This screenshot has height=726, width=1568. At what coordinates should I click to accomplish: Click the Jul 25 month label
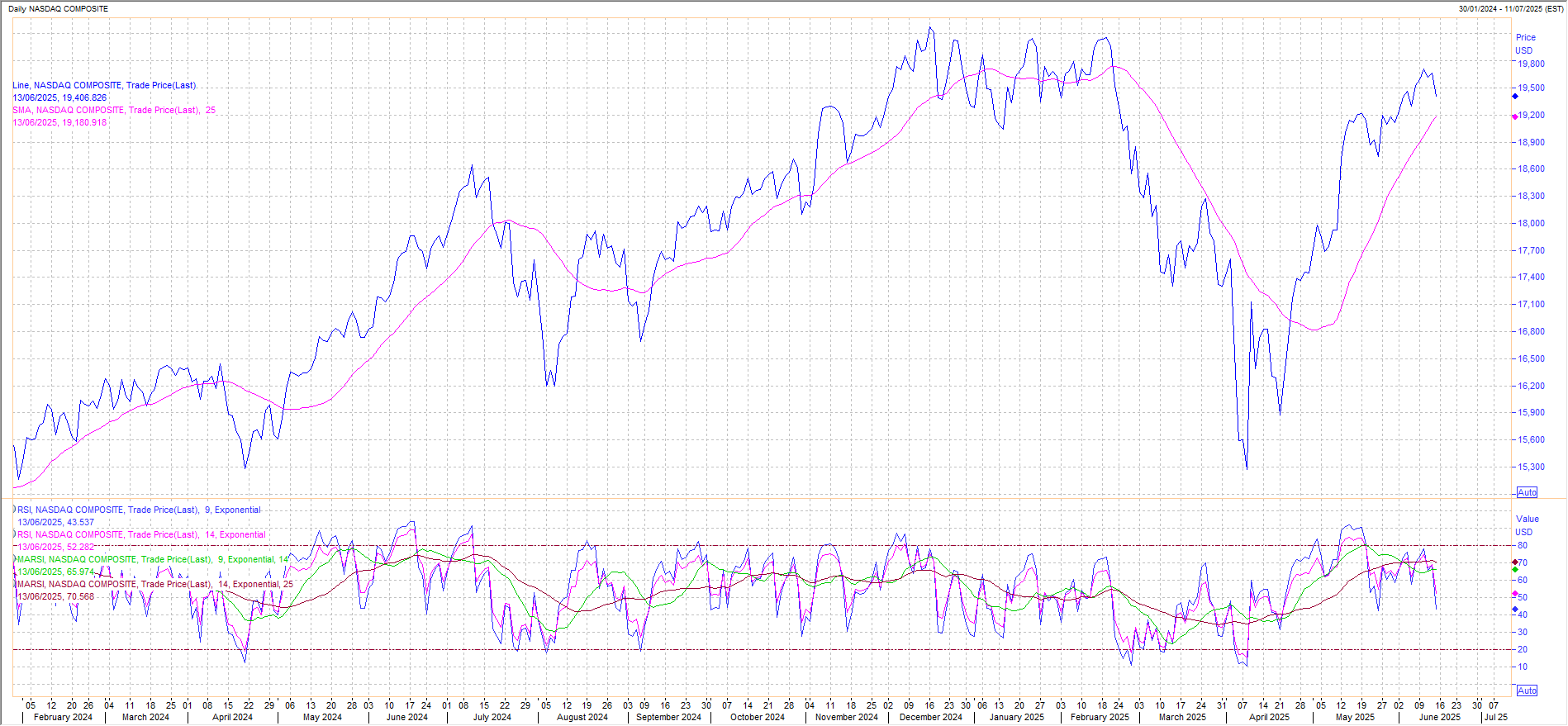point(1495,717)
